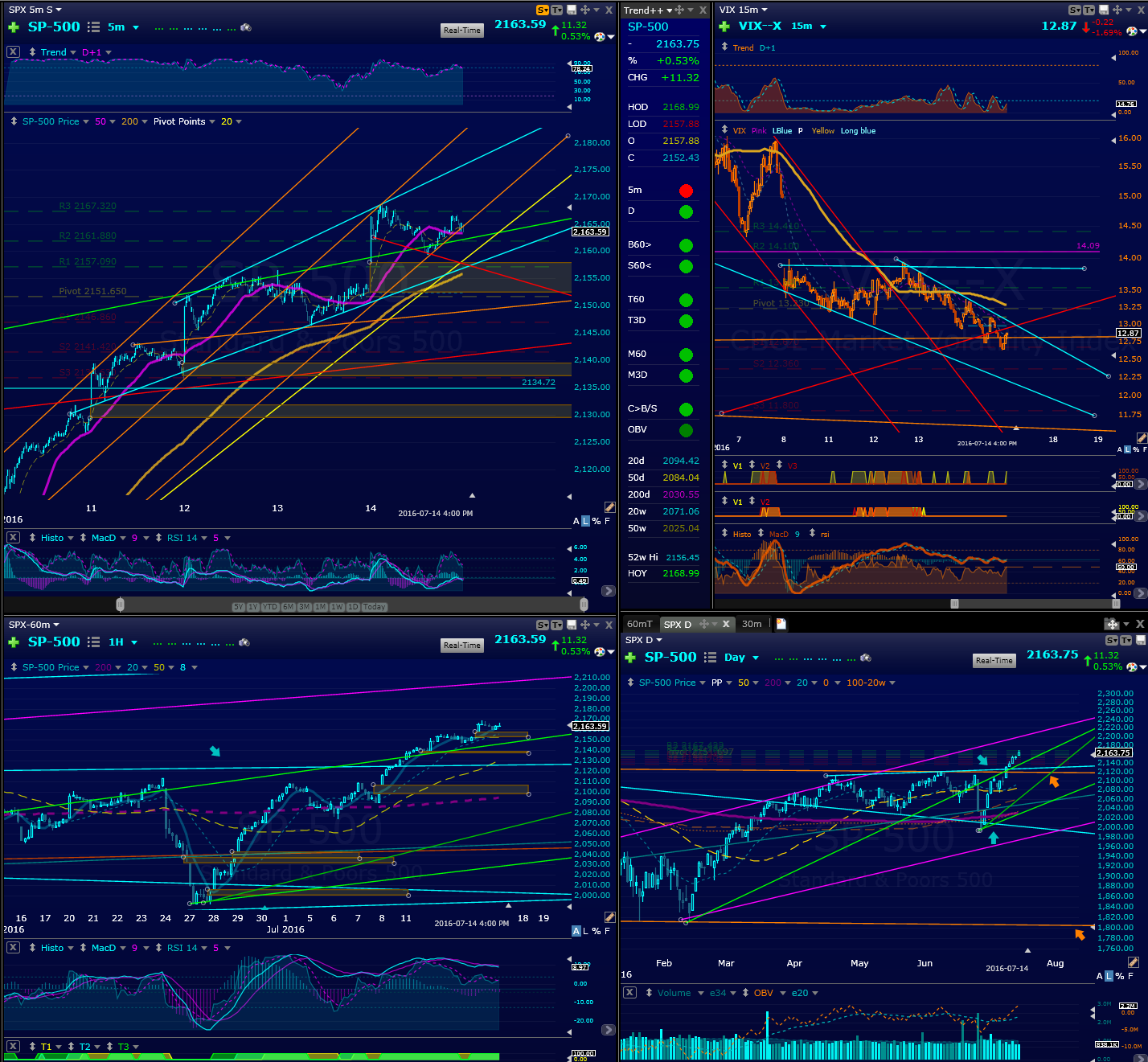The image size is (1148, 1062).
Task: Click the Real-Time button in SPX D panel
Action: coord(994,661)
